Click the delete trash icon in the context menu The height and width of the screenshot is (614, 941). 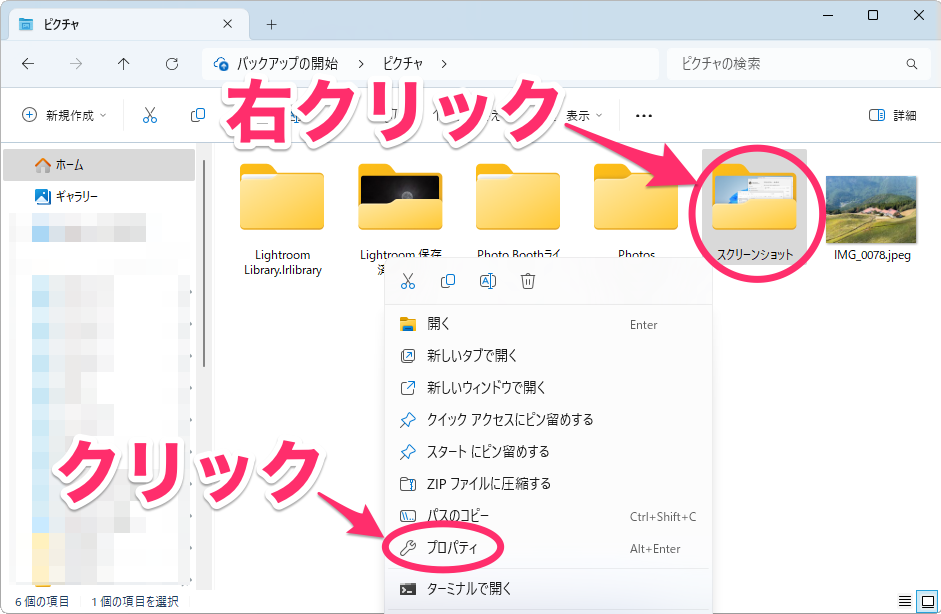[528, 282]
